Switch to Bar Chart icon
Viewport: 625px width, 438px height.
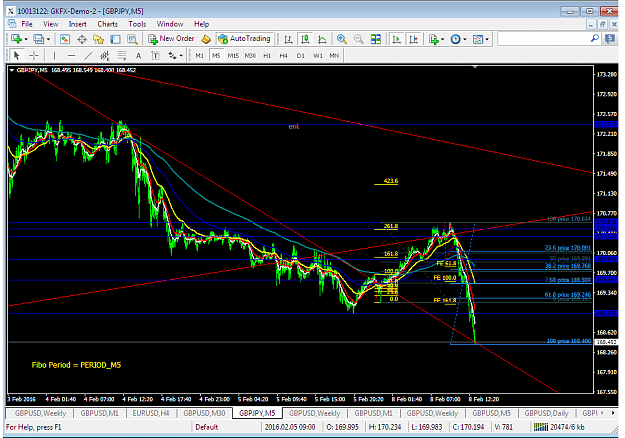pyautogui.click(x=288, y=39)
